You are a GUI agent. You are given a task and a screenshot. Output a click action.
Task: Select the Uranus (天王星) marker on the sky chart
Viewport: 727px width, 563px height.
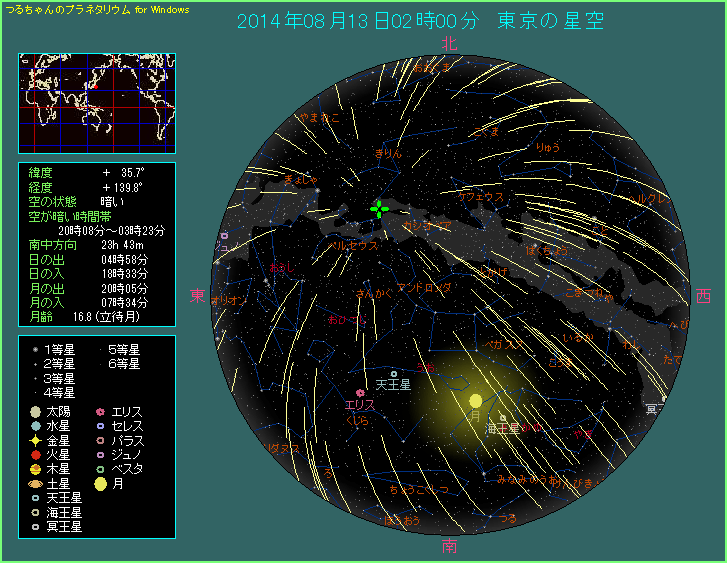pos(394,374)
